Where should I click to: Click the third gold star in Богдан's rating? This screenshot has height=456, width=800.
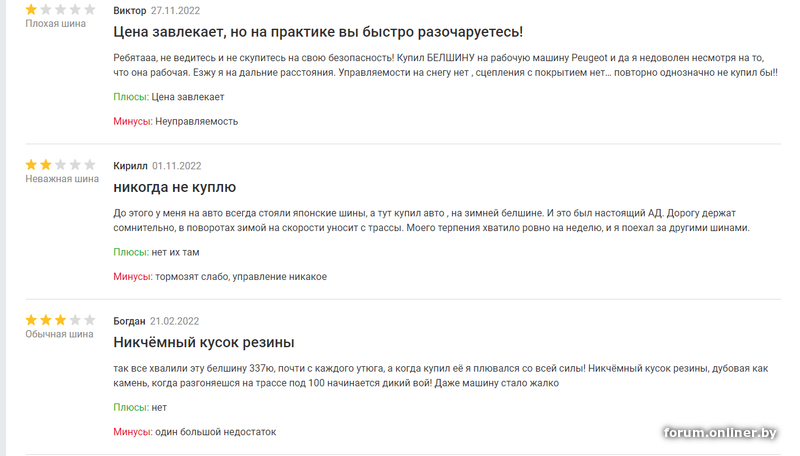(x=61, y=320)
